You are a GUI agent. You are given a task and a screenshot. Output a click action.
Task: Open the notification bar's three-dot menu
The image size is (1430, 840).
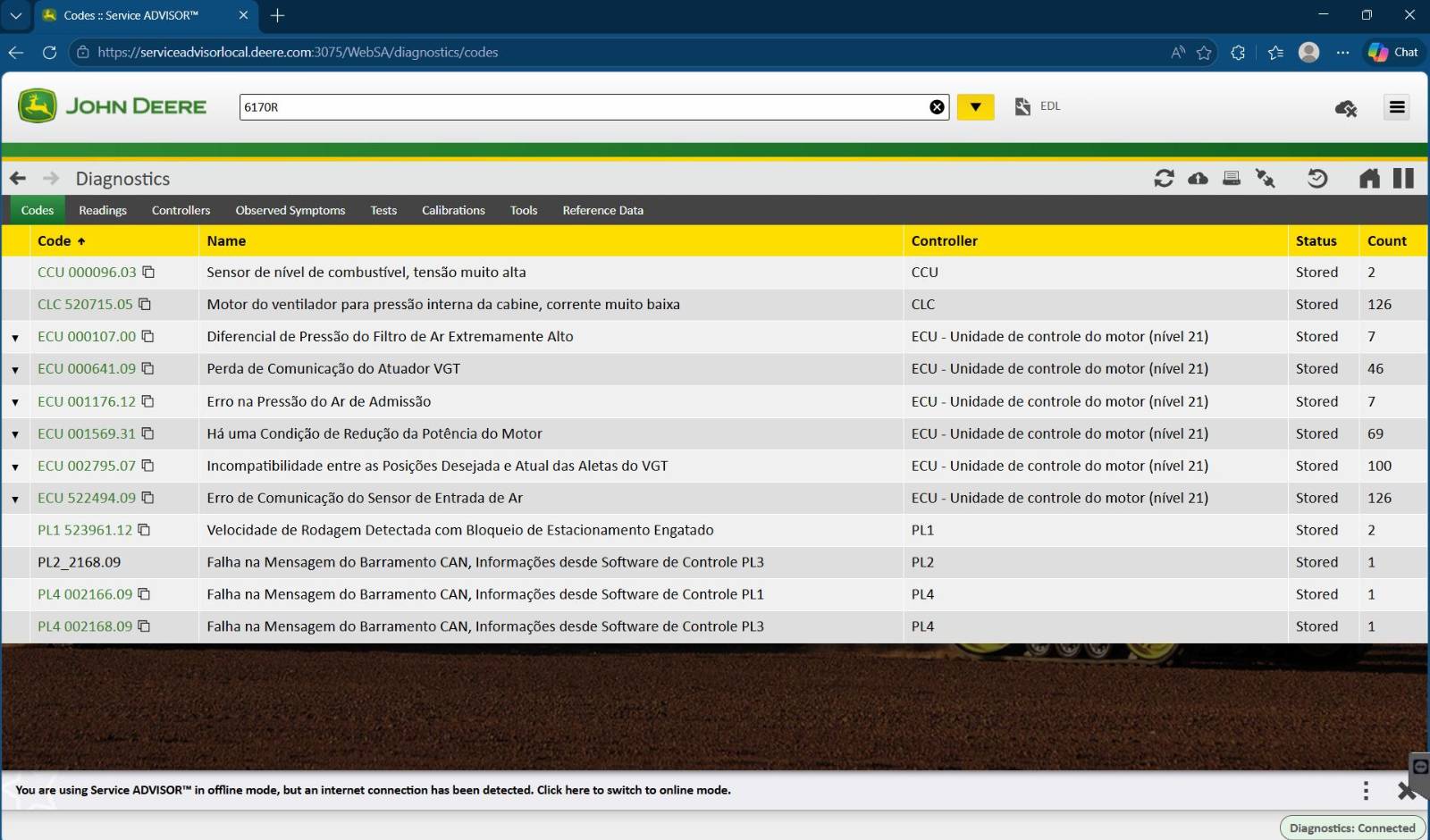pyautogui.click(x=1366, y=790)
